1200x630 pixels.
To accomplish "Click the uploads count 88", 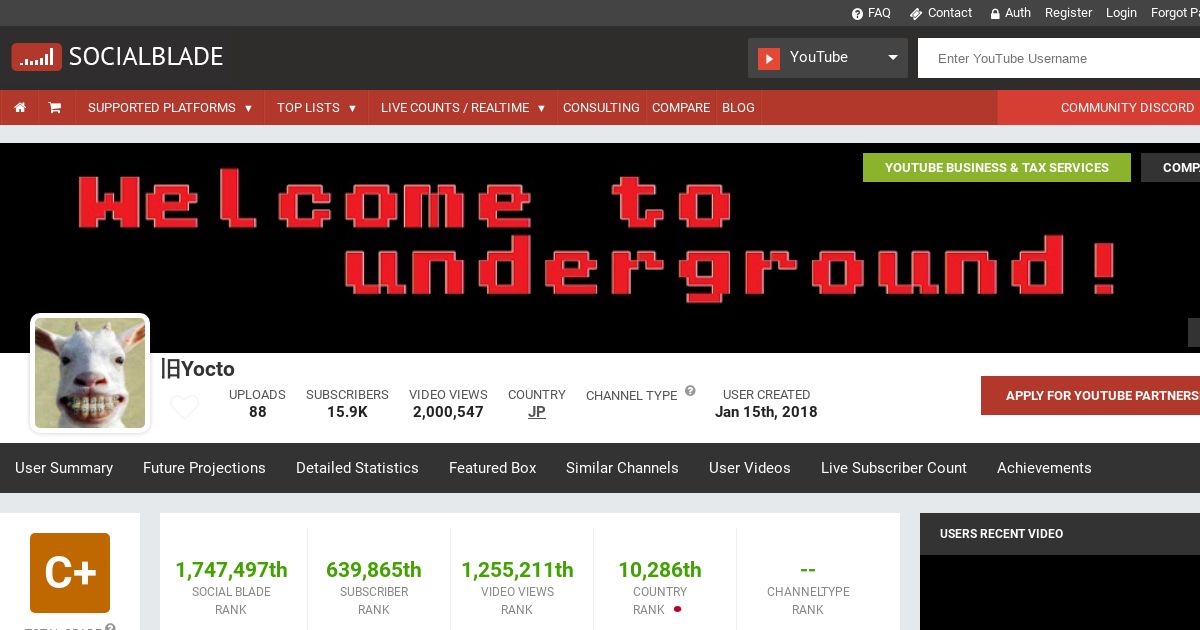I will coord(257,412).
